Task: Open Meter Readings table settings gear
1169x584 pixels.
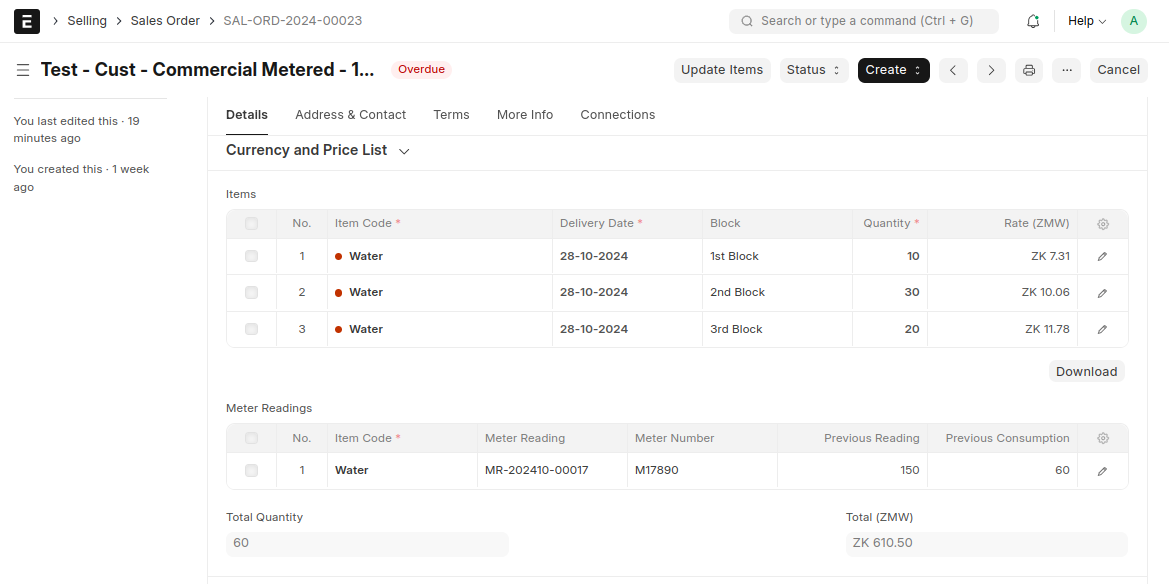Action: [1103, 439]
